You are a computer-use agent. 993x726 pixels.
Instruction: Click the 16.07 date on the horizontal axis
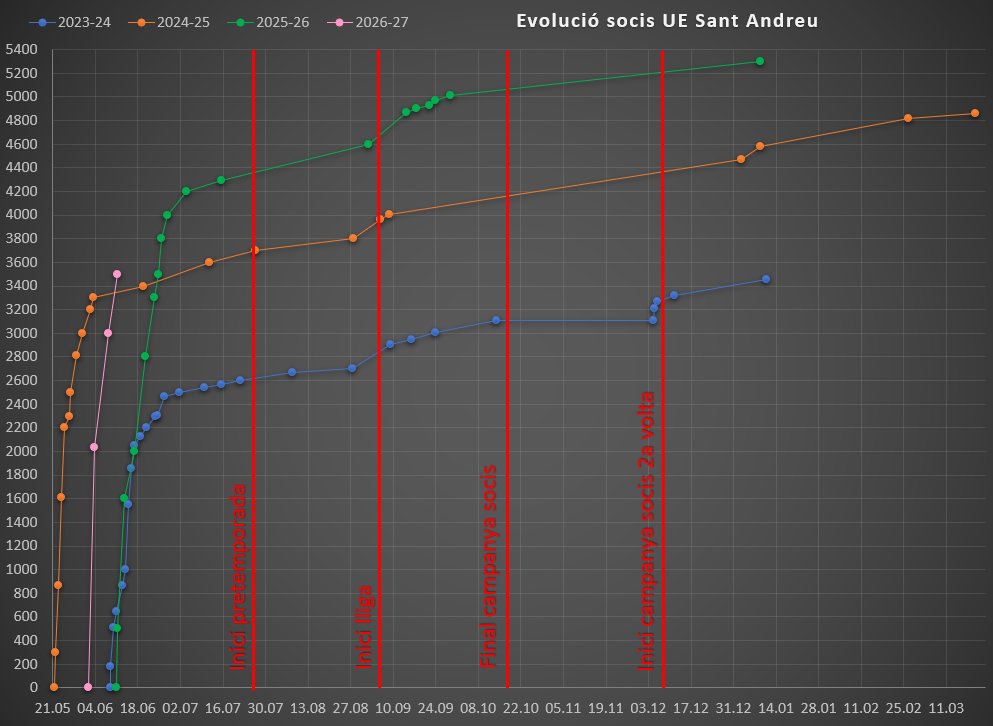click(x=223, y=708)
